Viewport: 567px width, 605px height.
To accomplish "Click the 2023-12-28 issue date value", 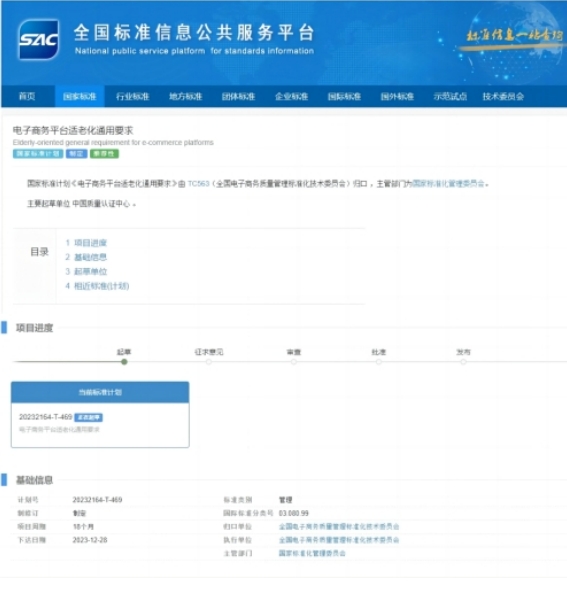I will [90, 540].
